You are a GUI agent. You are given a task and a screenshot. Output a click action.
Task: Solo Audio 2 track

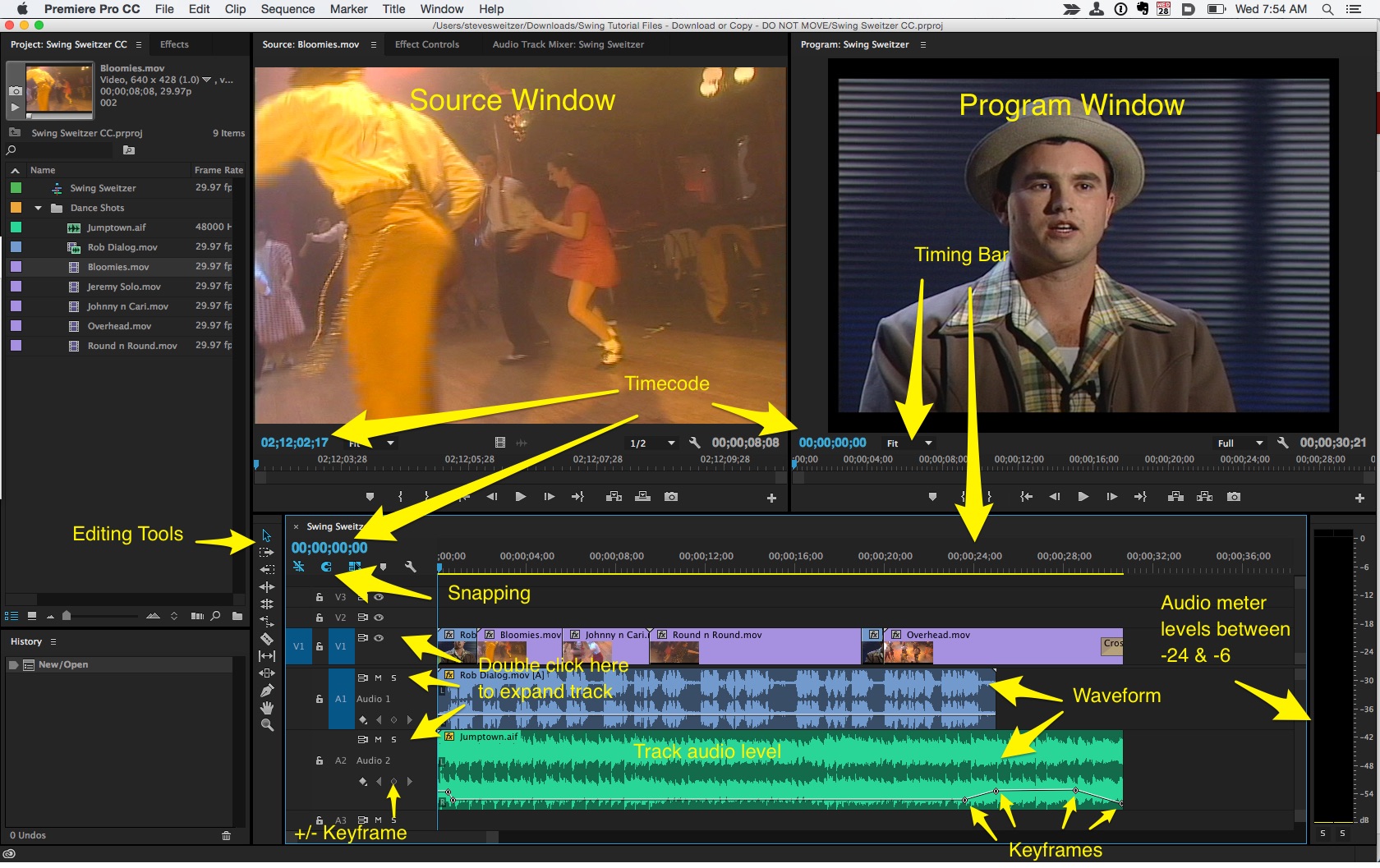393,740
